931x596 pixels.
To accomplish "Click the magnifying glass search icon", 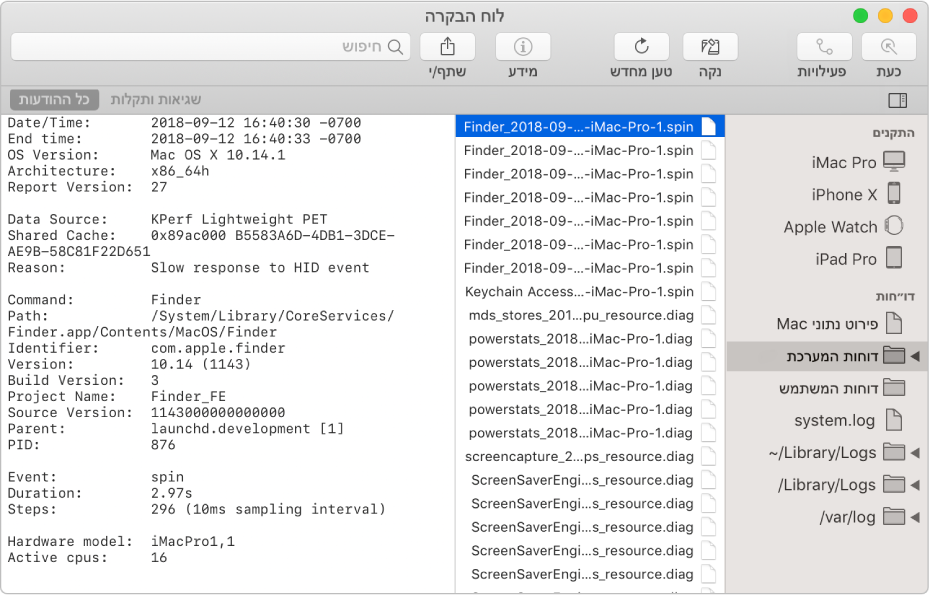I will click(x=395, y=47).
